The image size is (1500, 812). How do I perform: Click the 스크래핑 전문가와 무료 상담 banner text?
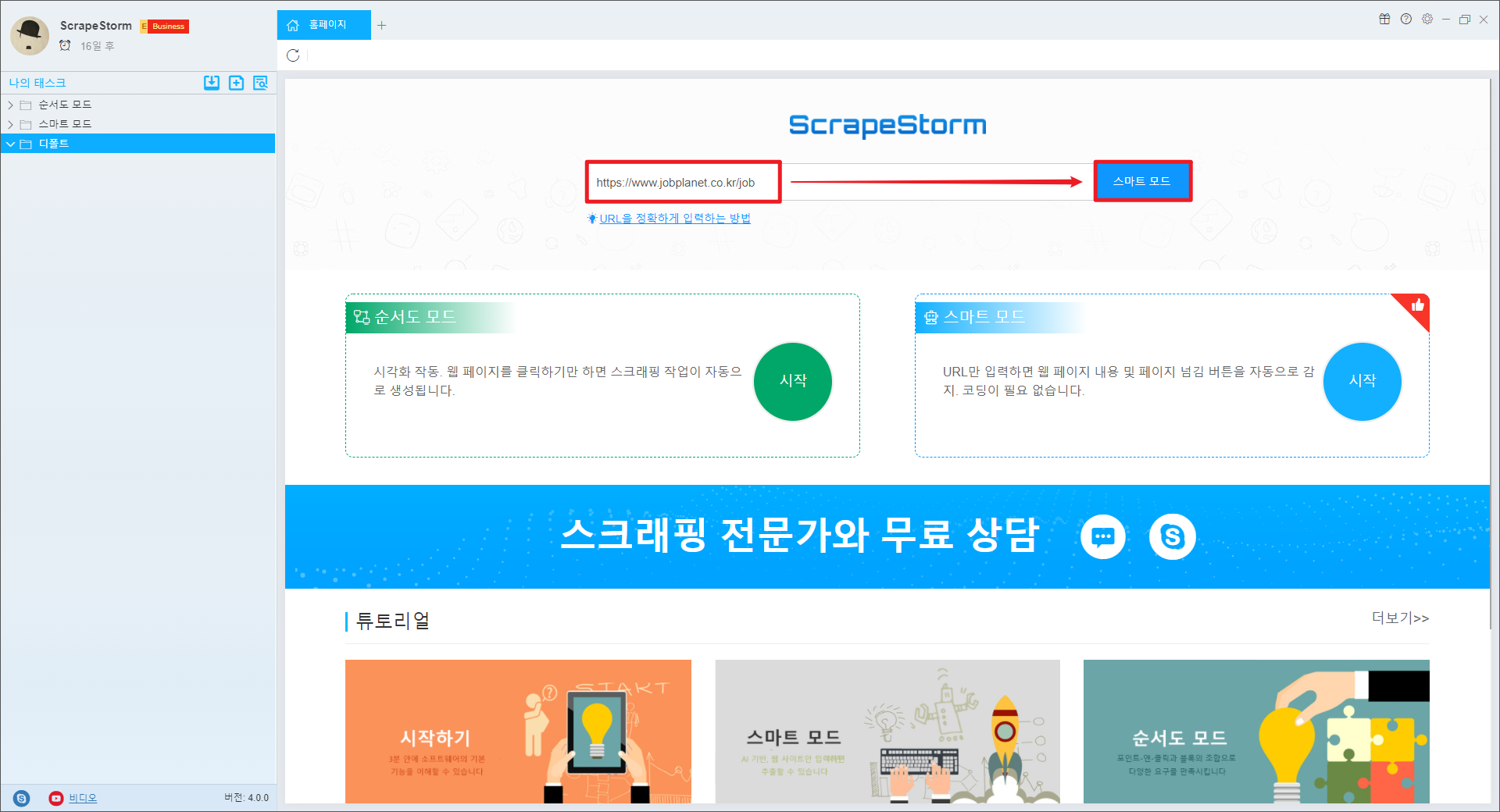[x=800, y=536]
